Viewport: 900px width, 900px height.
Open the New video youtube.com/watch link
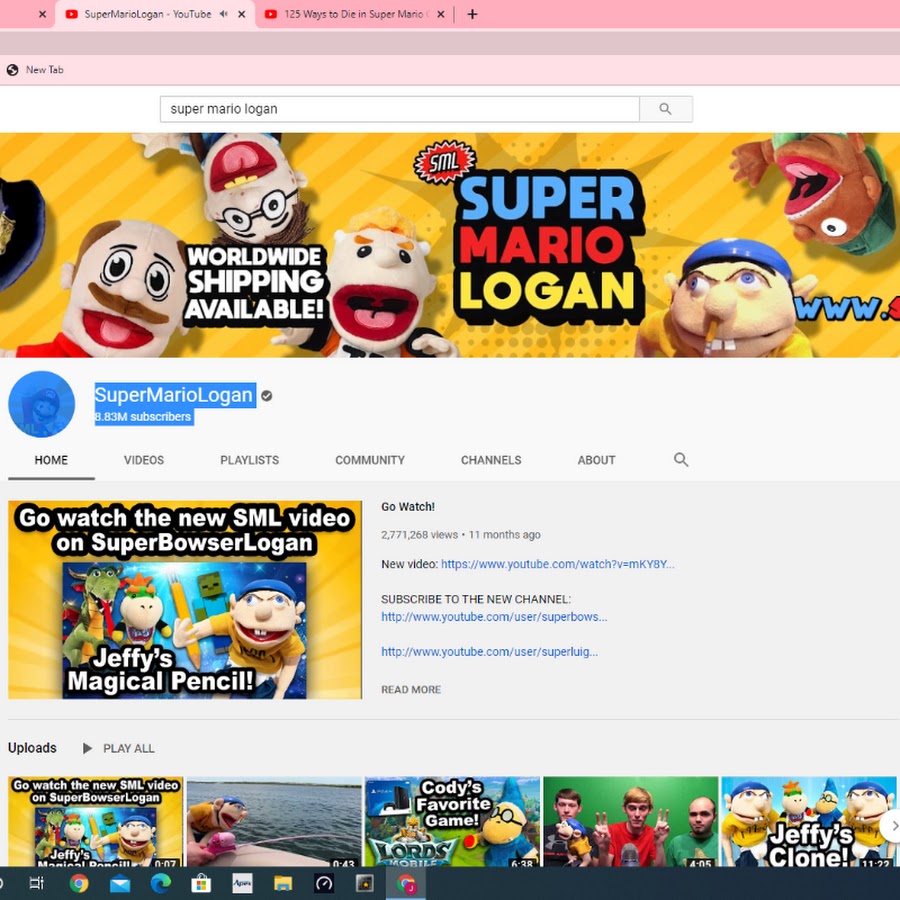click(557, 564)
